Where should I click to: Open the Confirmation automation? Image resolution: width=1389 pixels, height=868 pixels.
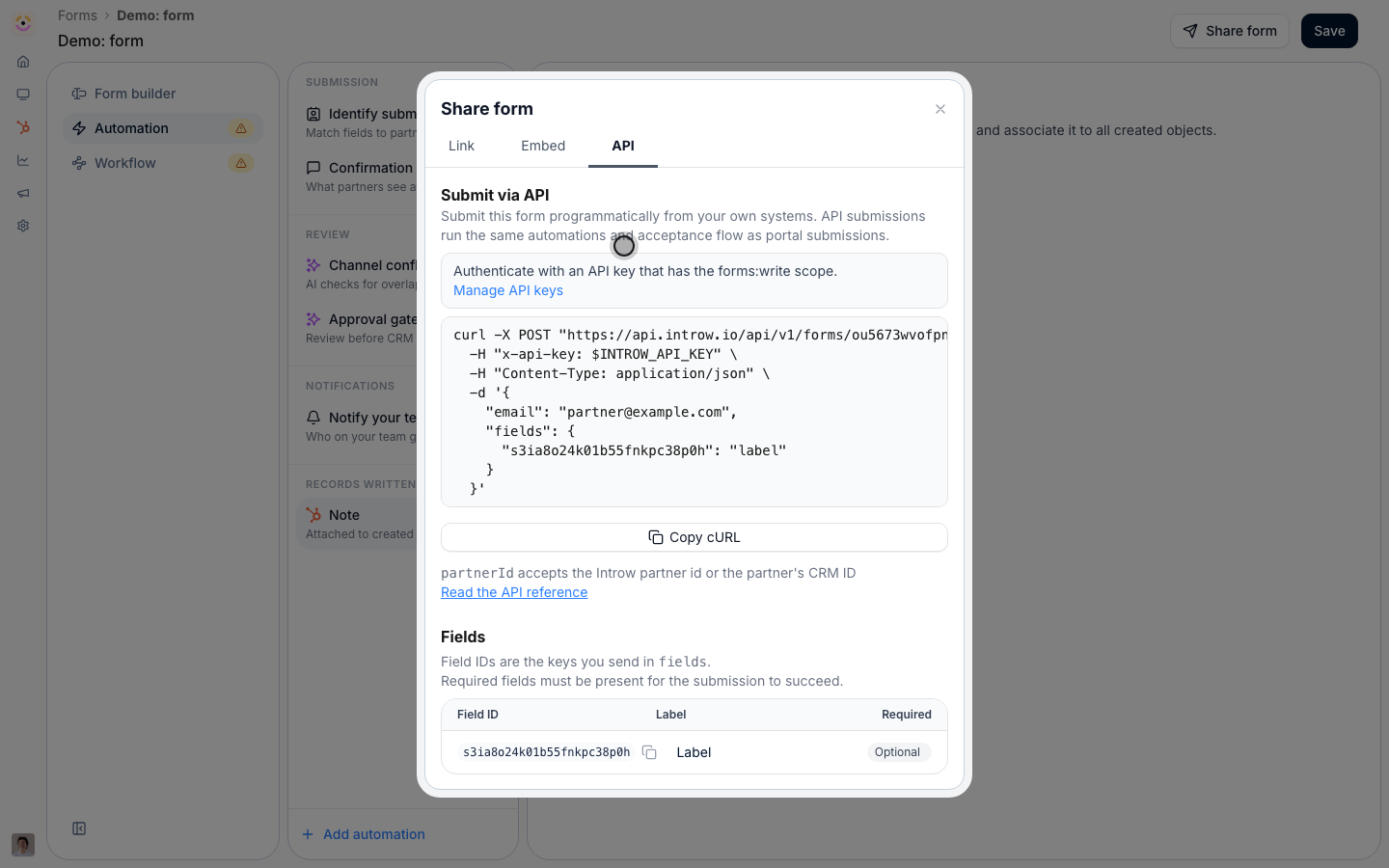click(357, 176)
